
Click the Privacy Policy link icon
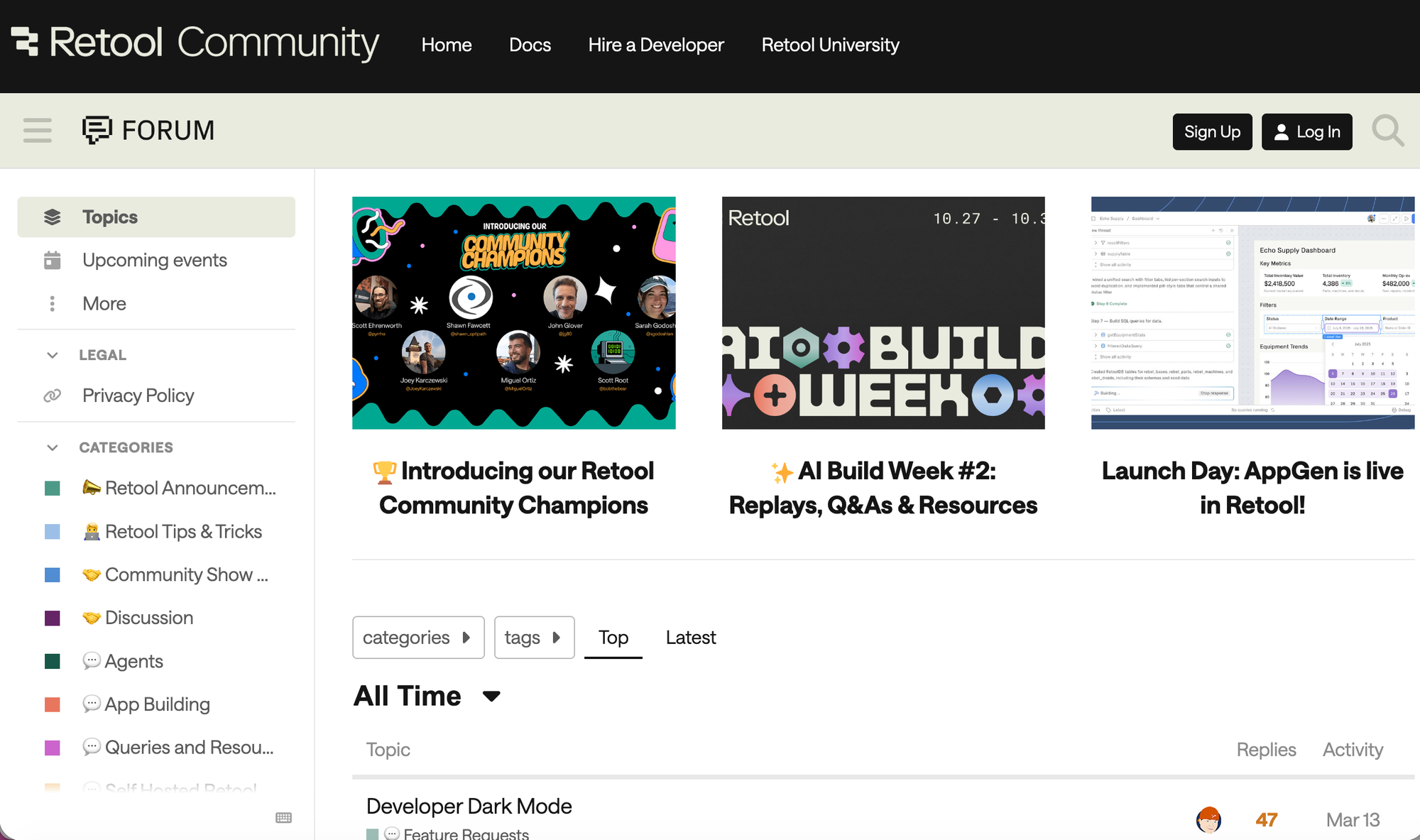53,396
